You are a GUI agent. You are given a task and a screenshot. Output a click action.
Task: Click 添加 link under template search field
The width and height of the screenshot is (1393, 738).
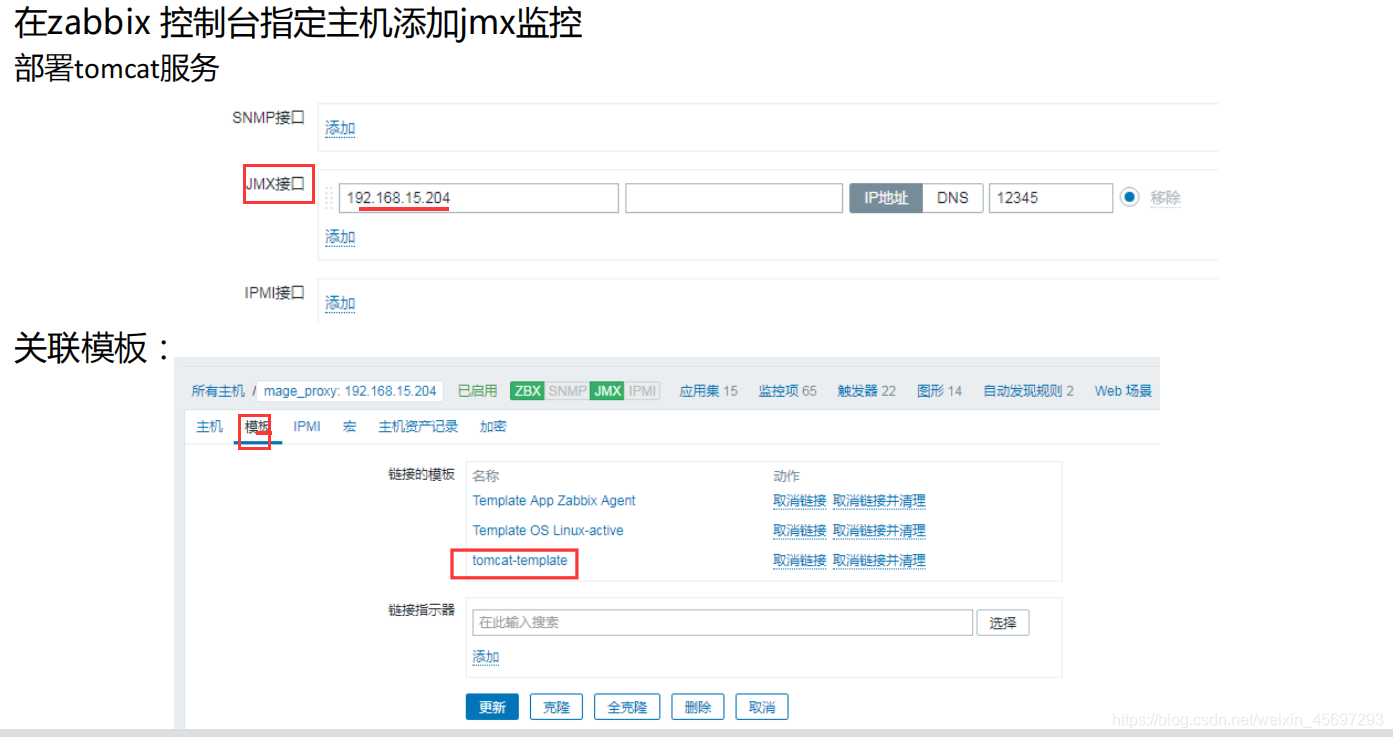point(485,657)
